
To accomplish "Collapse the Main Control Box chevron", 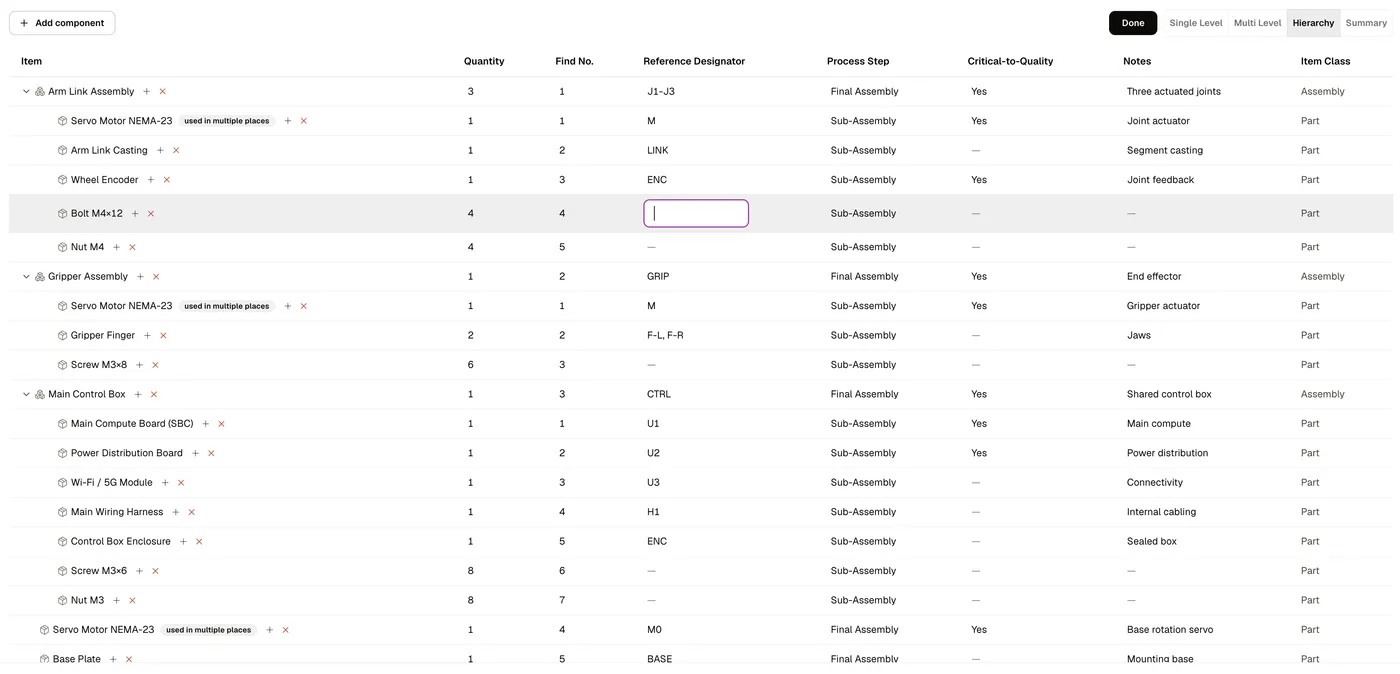I will coord(26,394).
